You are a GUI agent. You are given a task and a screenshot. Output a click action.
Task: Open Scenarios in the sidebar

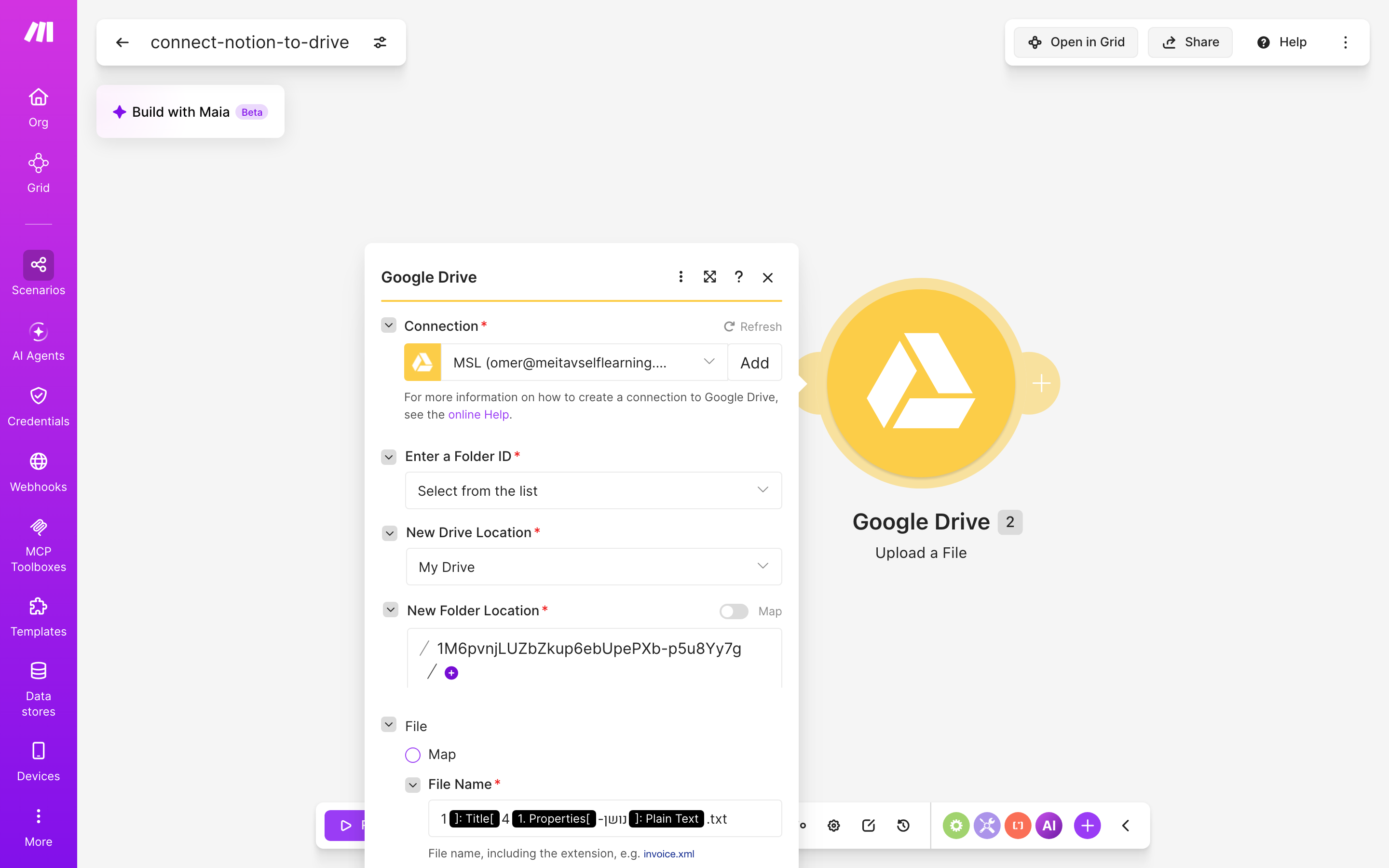click(x=39, y=273)
